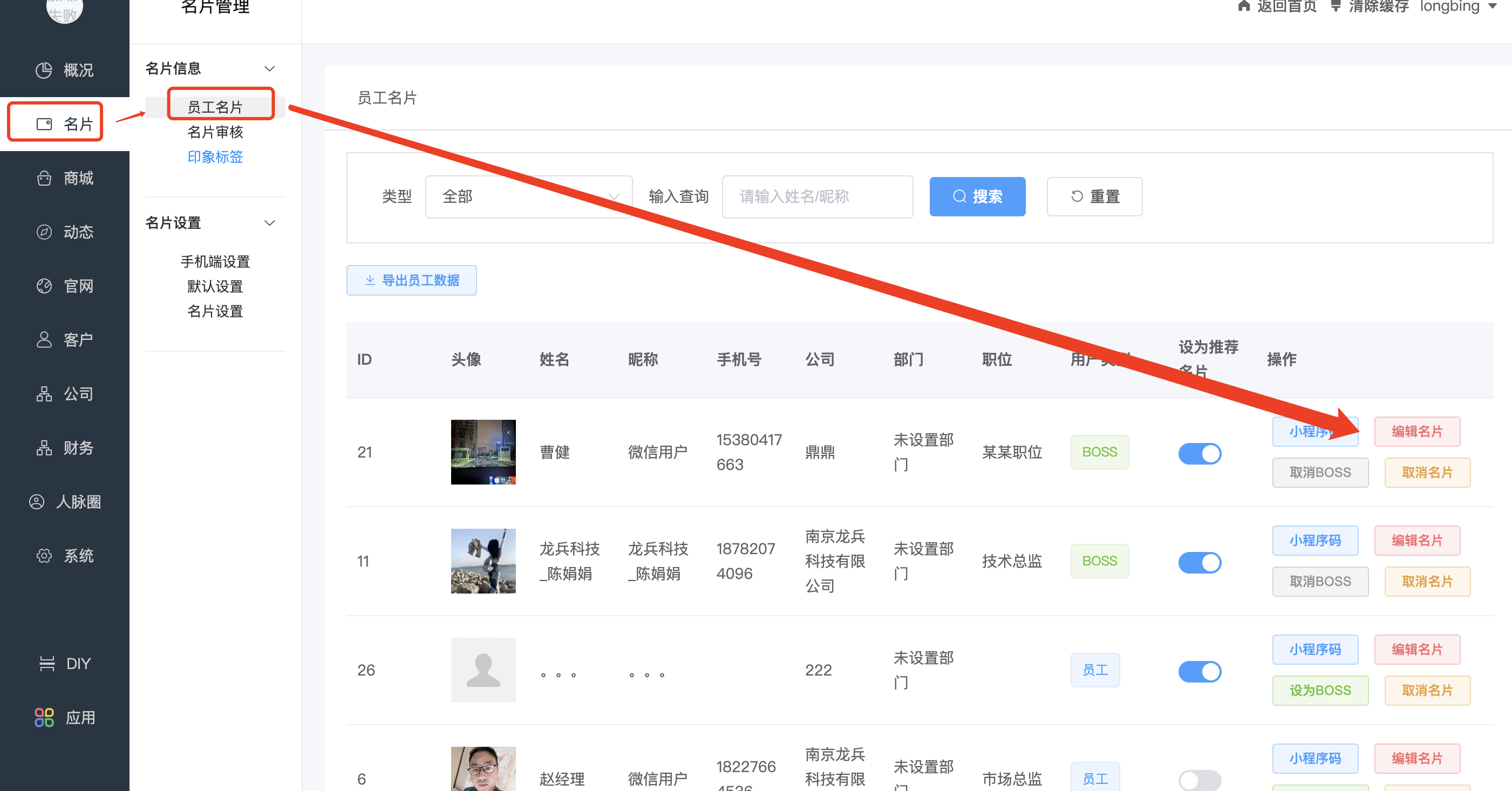
Task: Click 设为BOSS for ID 26
Action: click(1320, 691)
